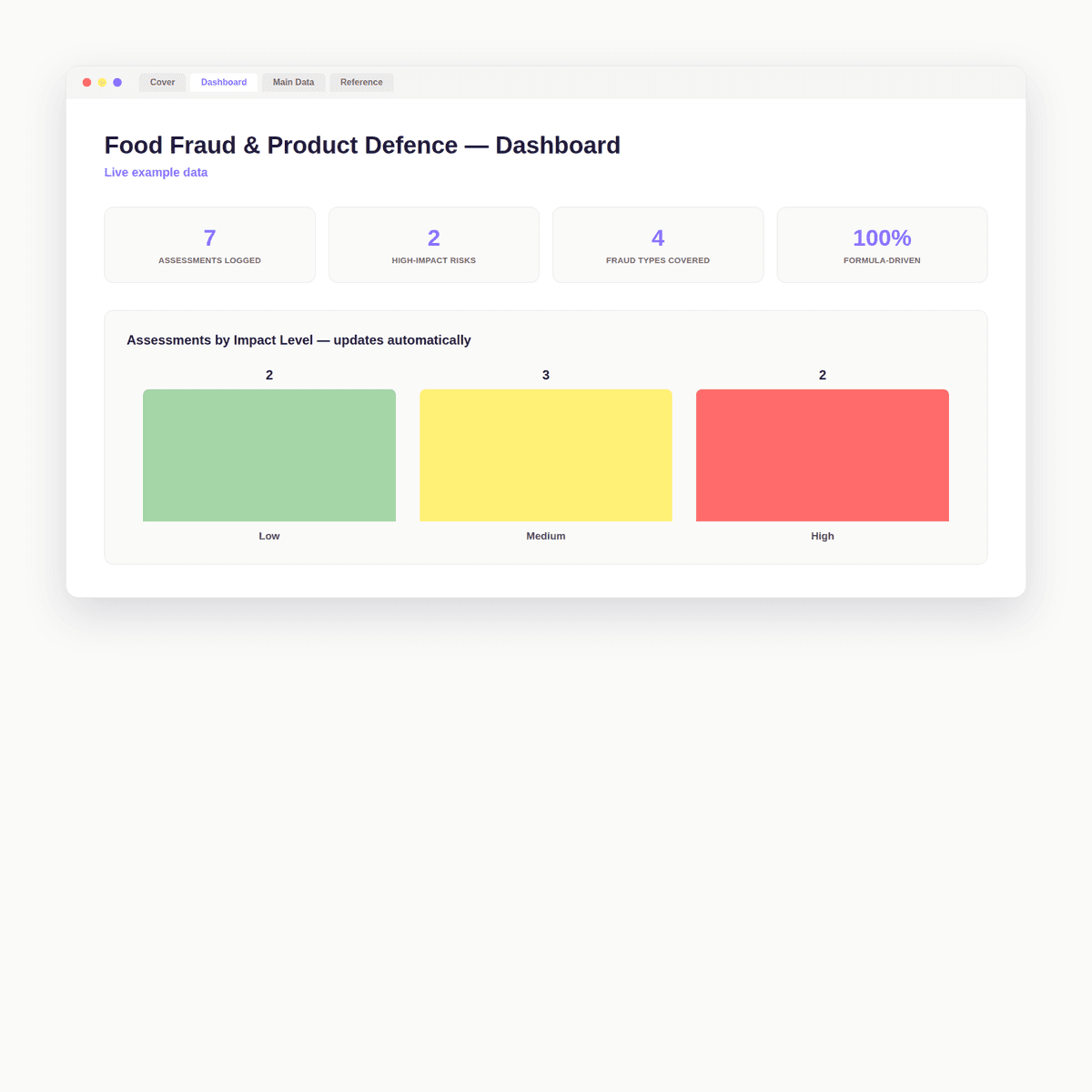Click the 'Low' axis label
The image size is (1092, 1092).
point(269,536)
